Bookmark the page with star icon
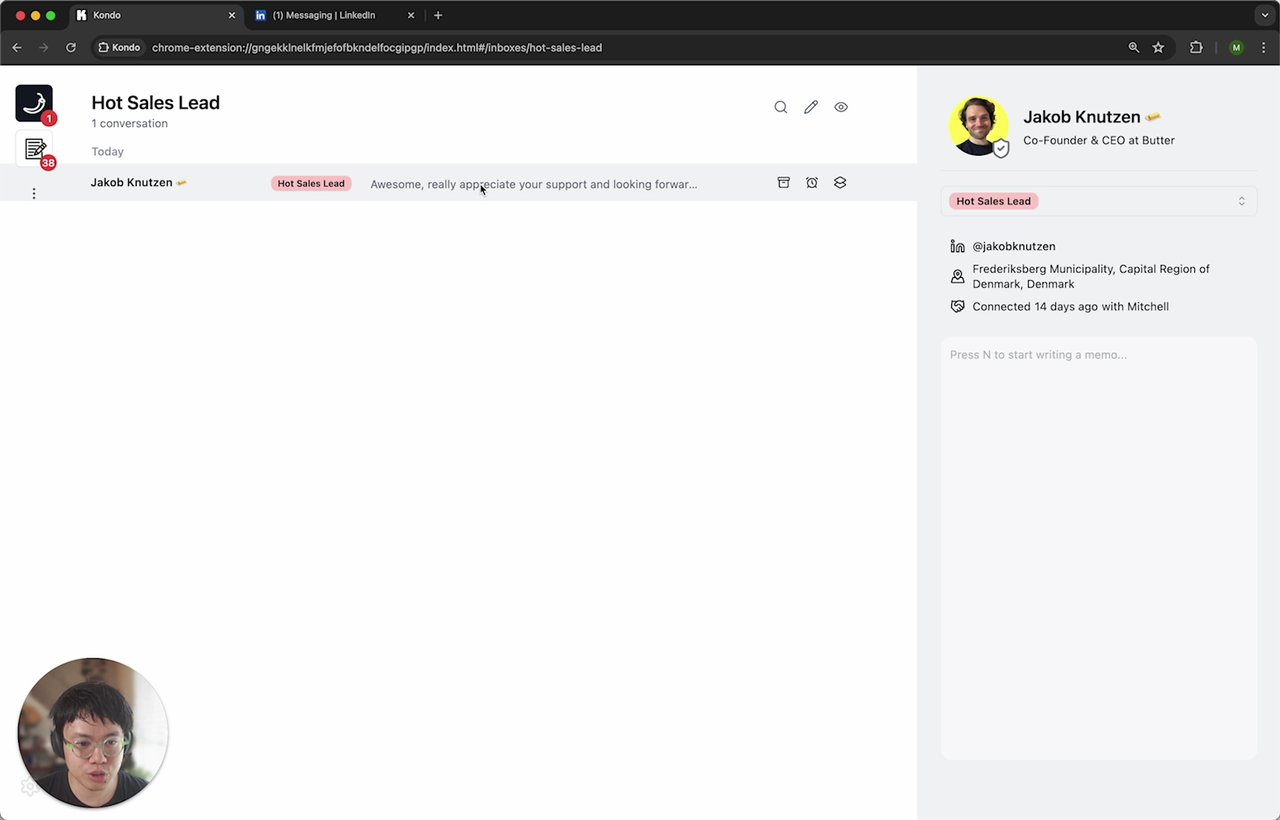Image resolution: width=1280 pixels, height=820 pixels. coord(1158,47)
